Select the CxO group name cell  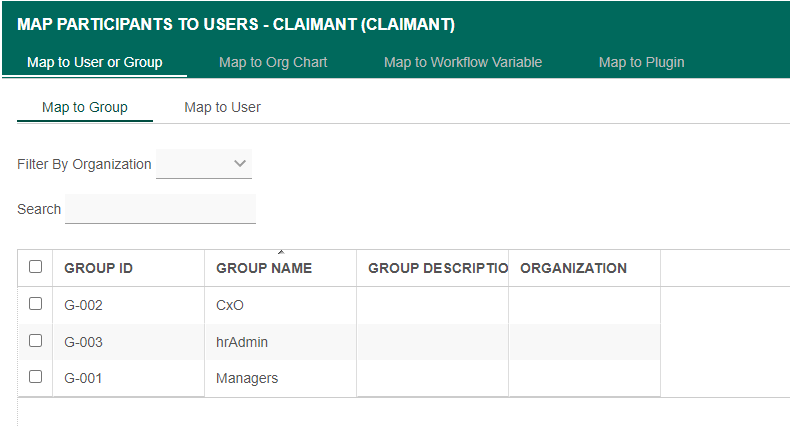230,305
